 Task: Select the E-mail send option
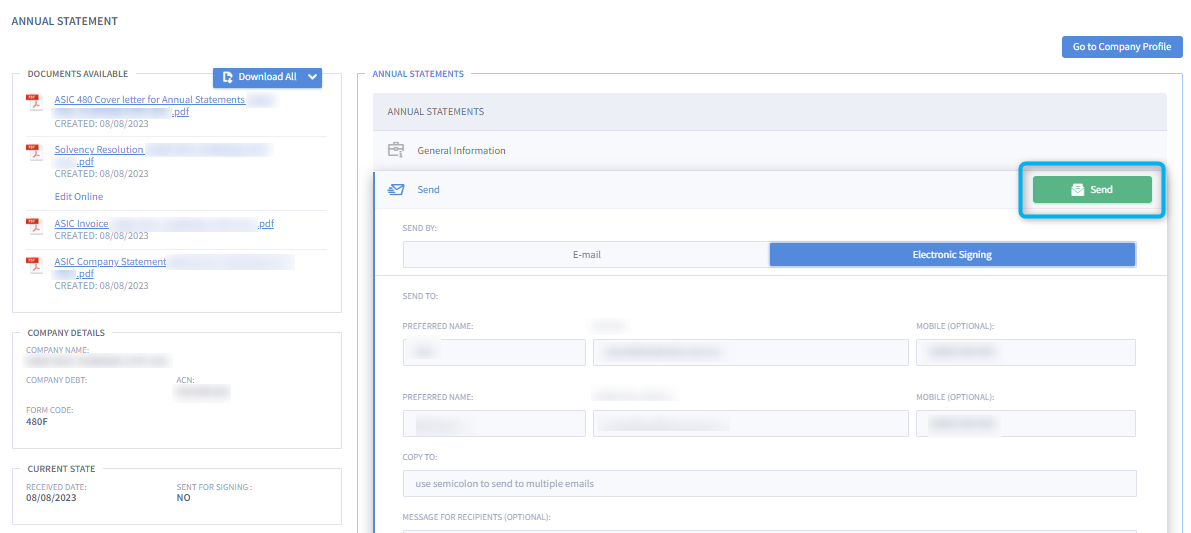(586, 254)
